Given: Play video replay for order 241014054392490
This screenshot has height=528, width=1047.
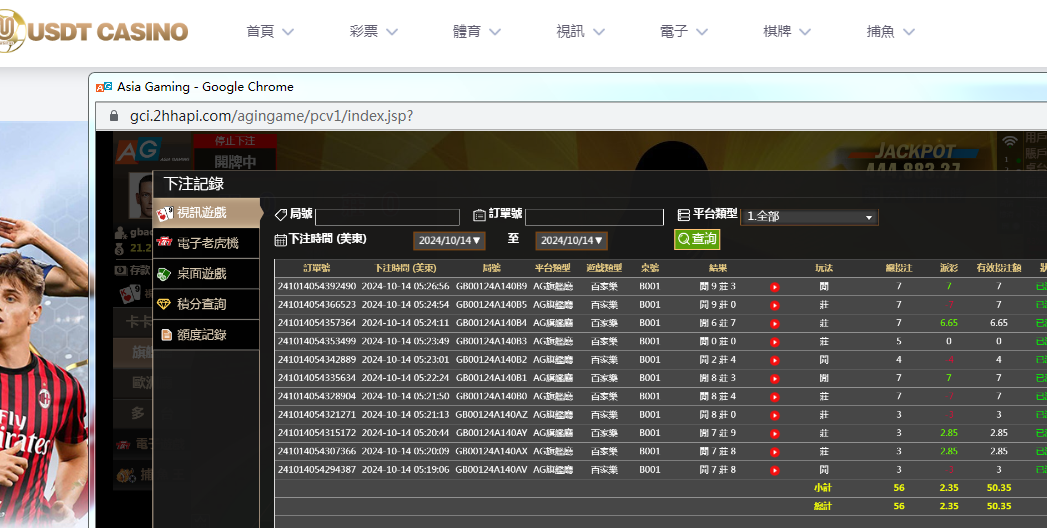Looking at the screenshot, I should click(x=775, y=287).
